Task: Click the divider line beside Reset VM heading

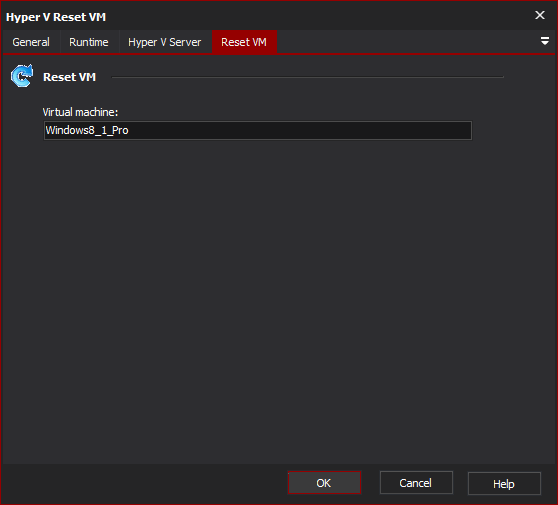Action: (x=307, y=77)
